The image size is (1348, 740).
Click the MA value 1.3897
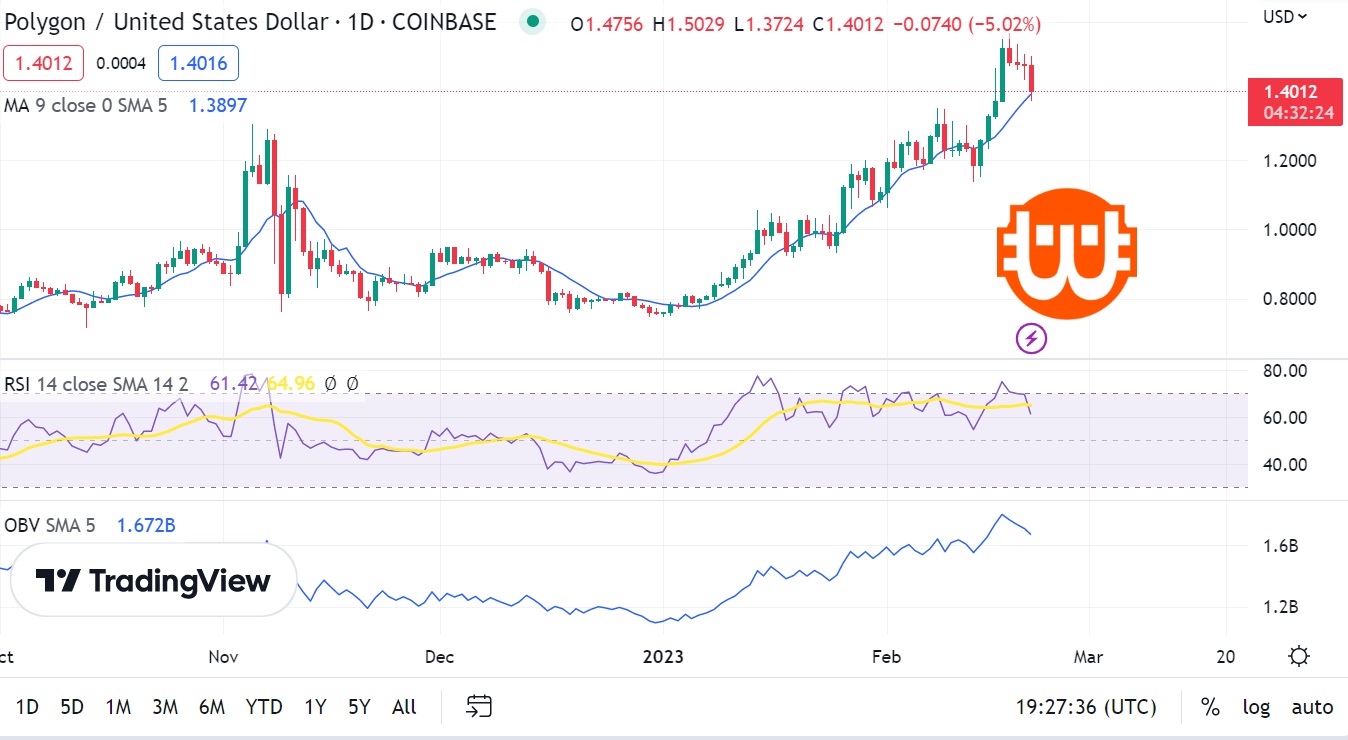(218, 105)
